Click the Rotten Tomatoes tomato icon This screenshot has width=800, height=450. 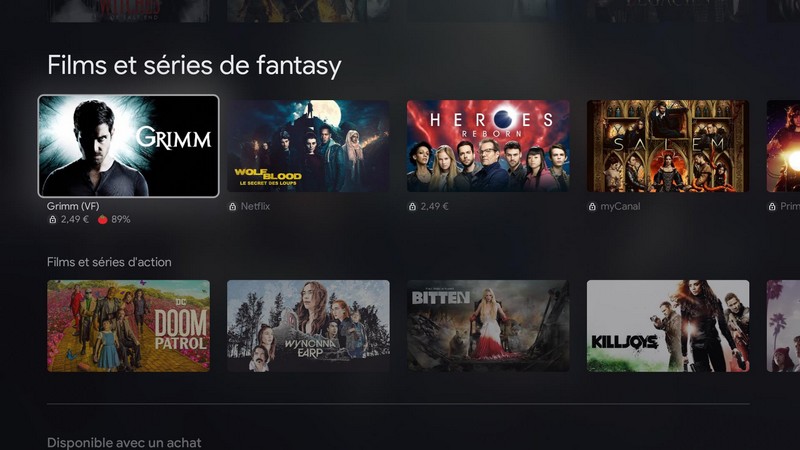(x=103, y=219)
